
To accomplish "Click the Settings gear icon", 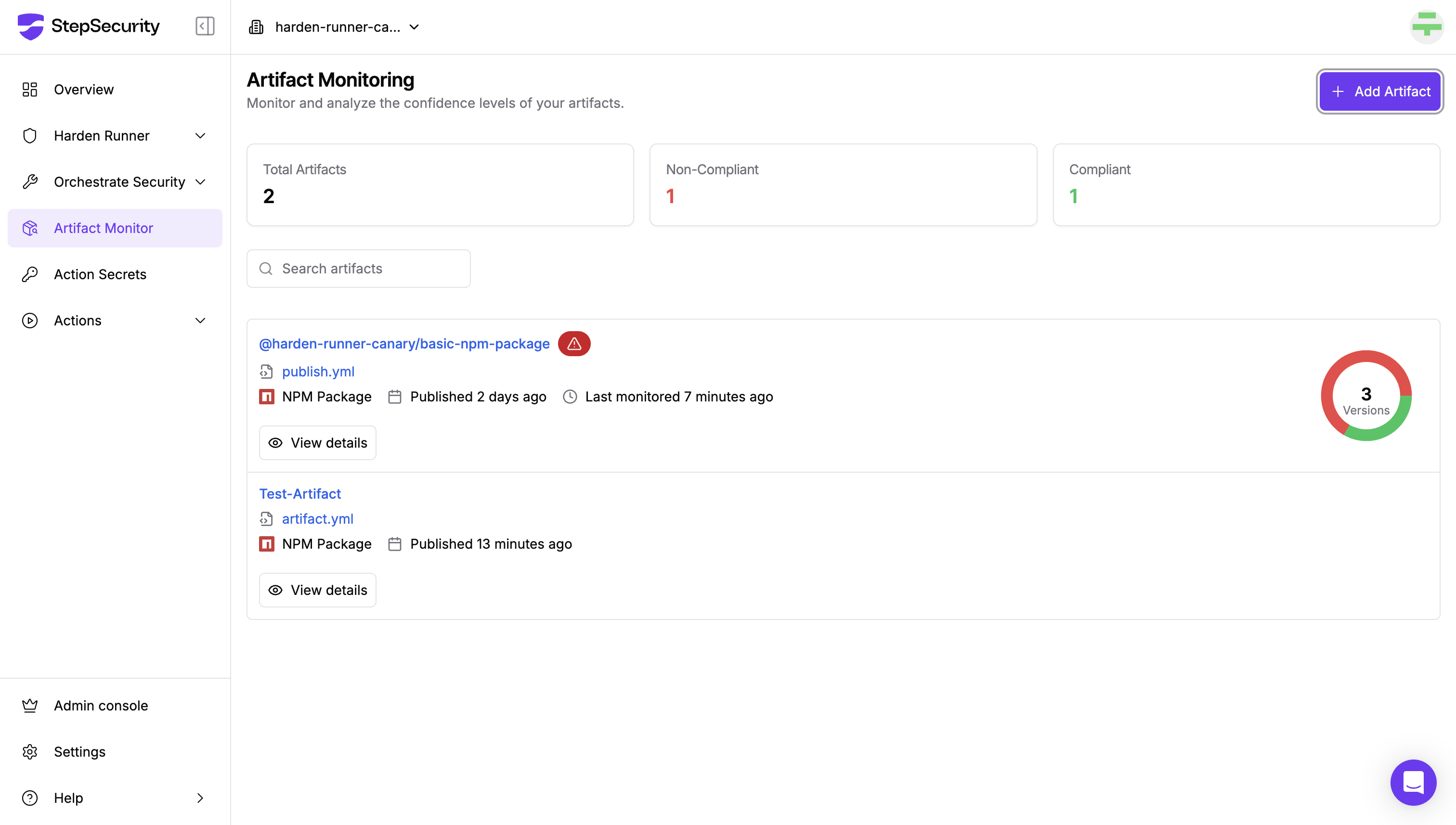I will (29, 751).
